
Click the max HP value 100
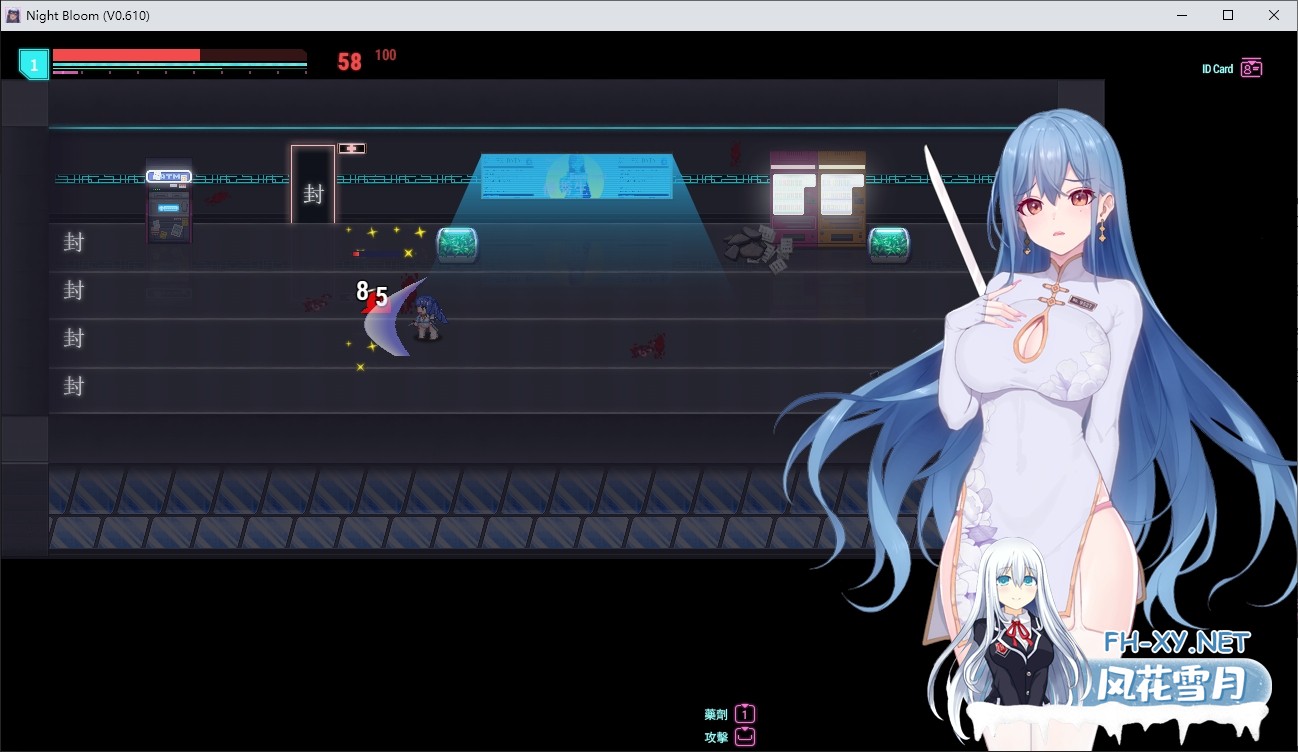(386, 55)
